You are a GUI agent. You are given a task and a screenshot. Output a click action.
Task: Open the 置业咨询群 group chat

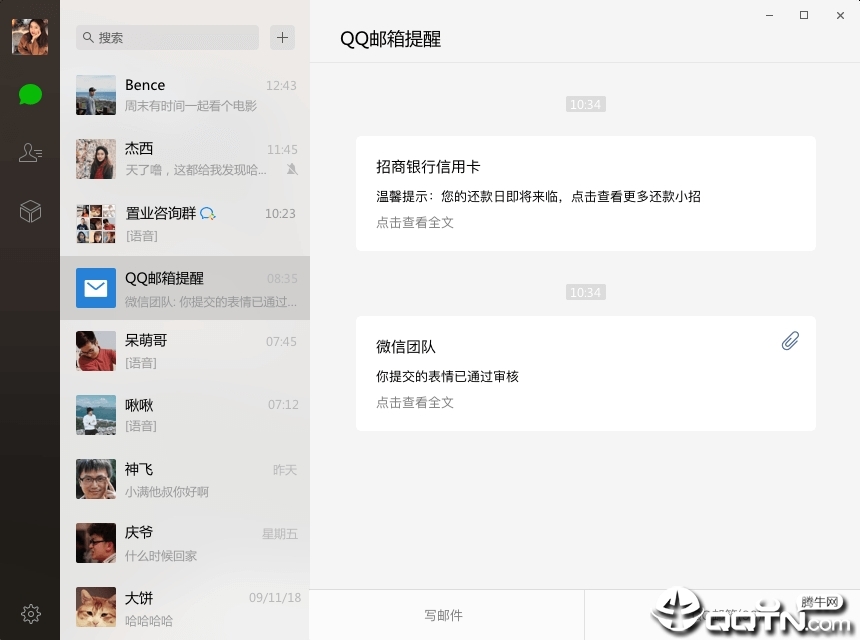click(185, 223)
